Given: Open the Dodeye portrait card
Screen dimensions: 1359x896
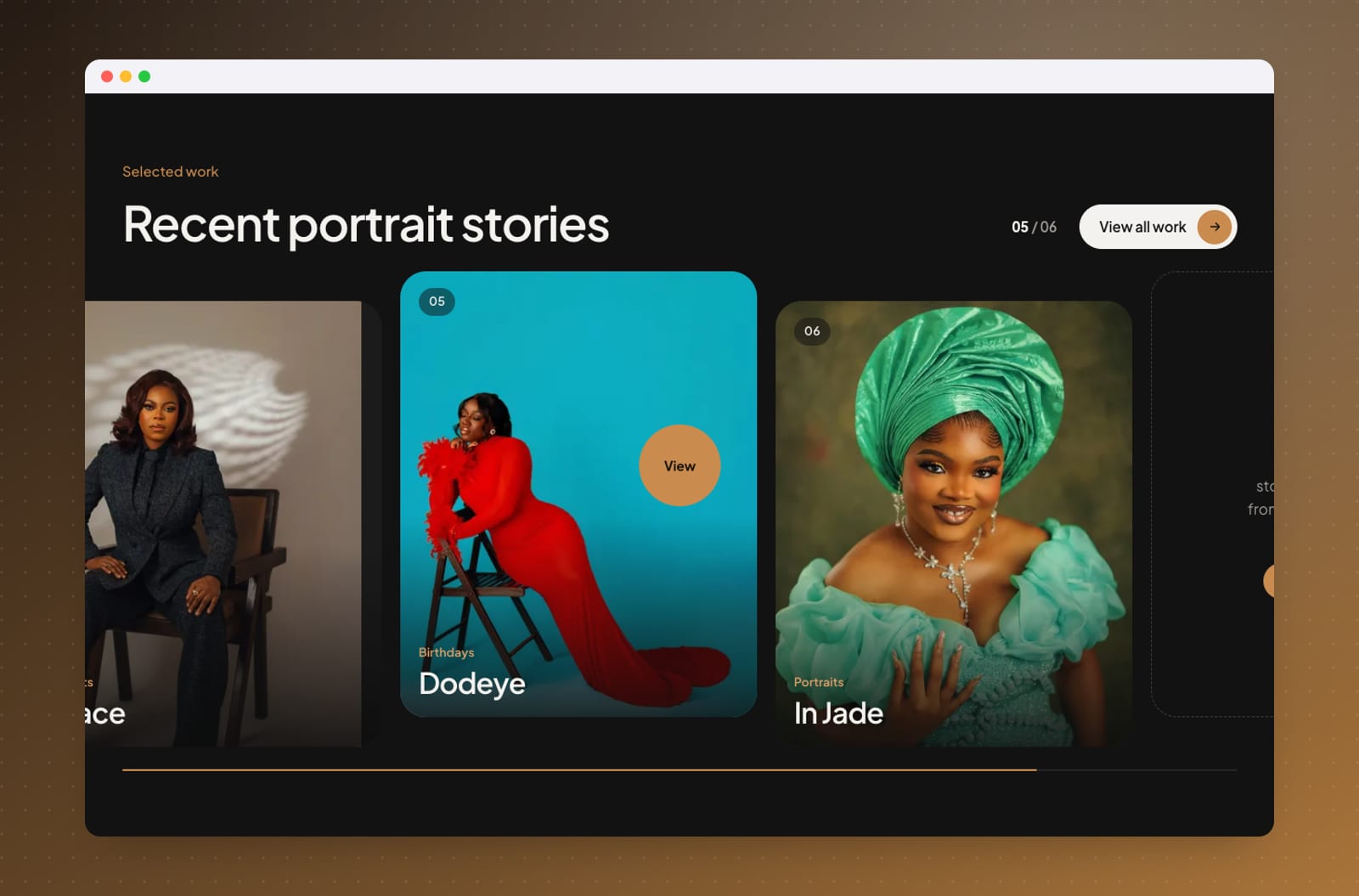Looking at the screenshot, I should tap(578, 494).
